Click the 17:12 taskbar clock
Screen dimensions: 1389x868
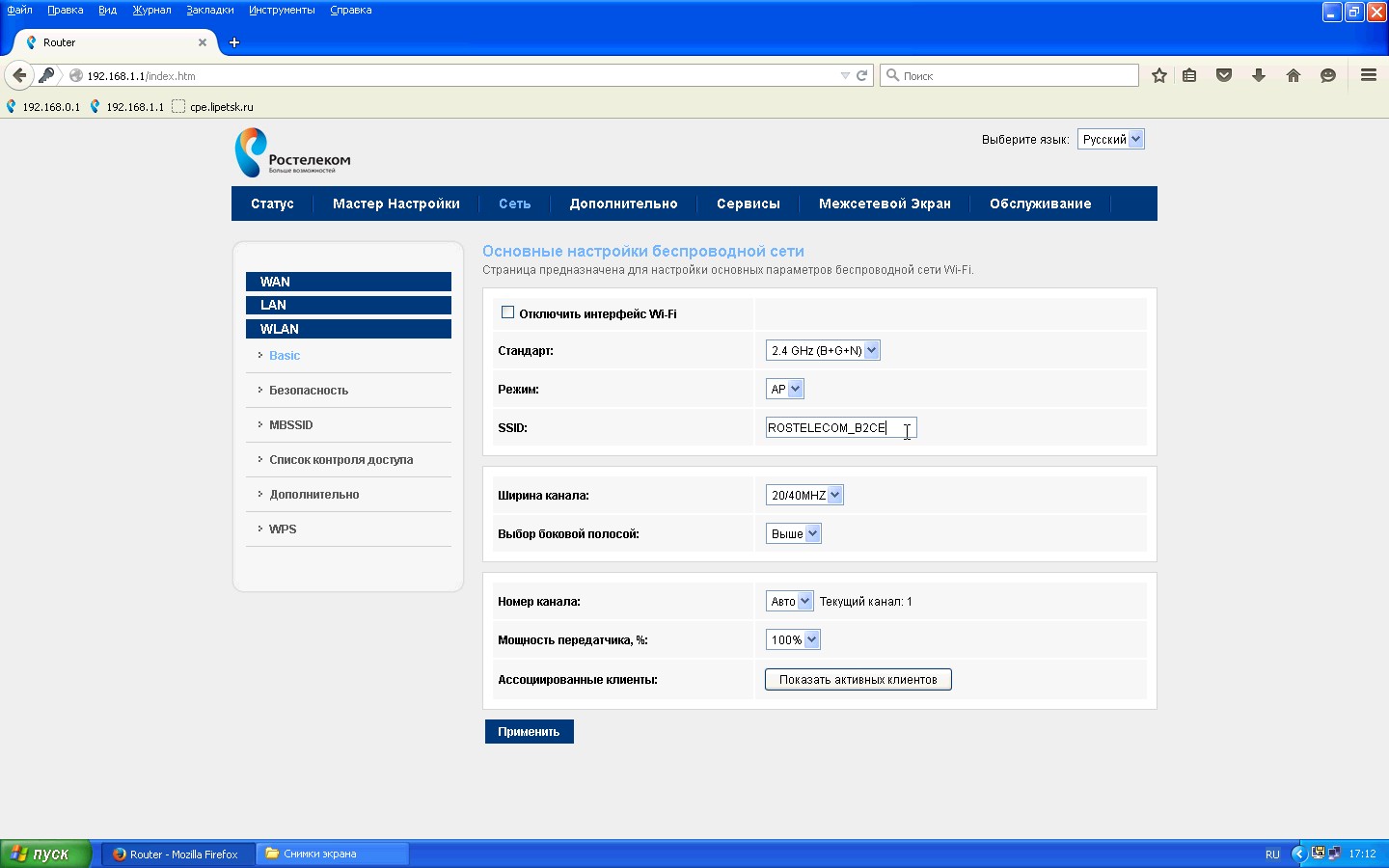coord(1362,854)
